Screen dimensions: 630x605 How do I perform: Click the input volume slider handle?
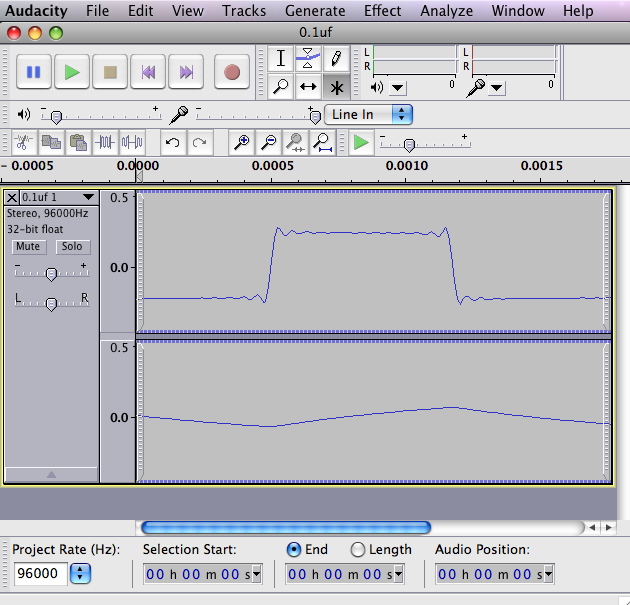315,117
